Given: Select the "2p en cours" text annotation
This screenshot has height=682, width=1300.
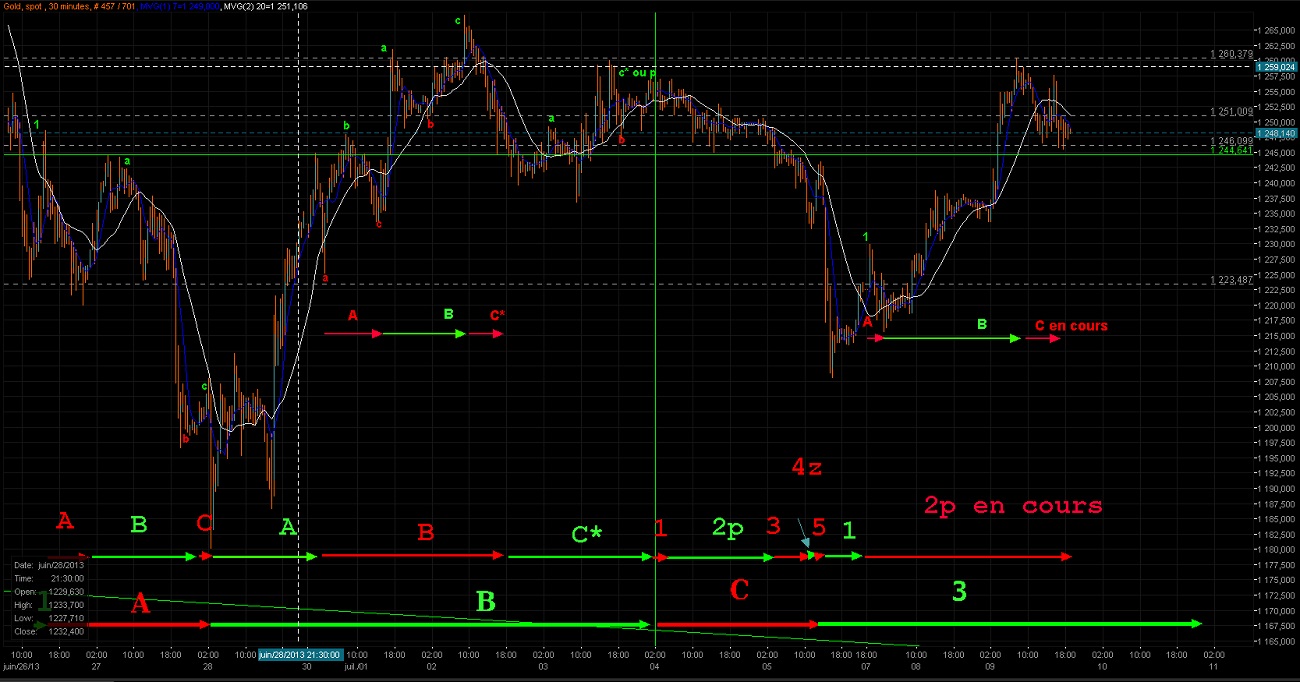Looking at the screenshot, I should click(1013, 506).
